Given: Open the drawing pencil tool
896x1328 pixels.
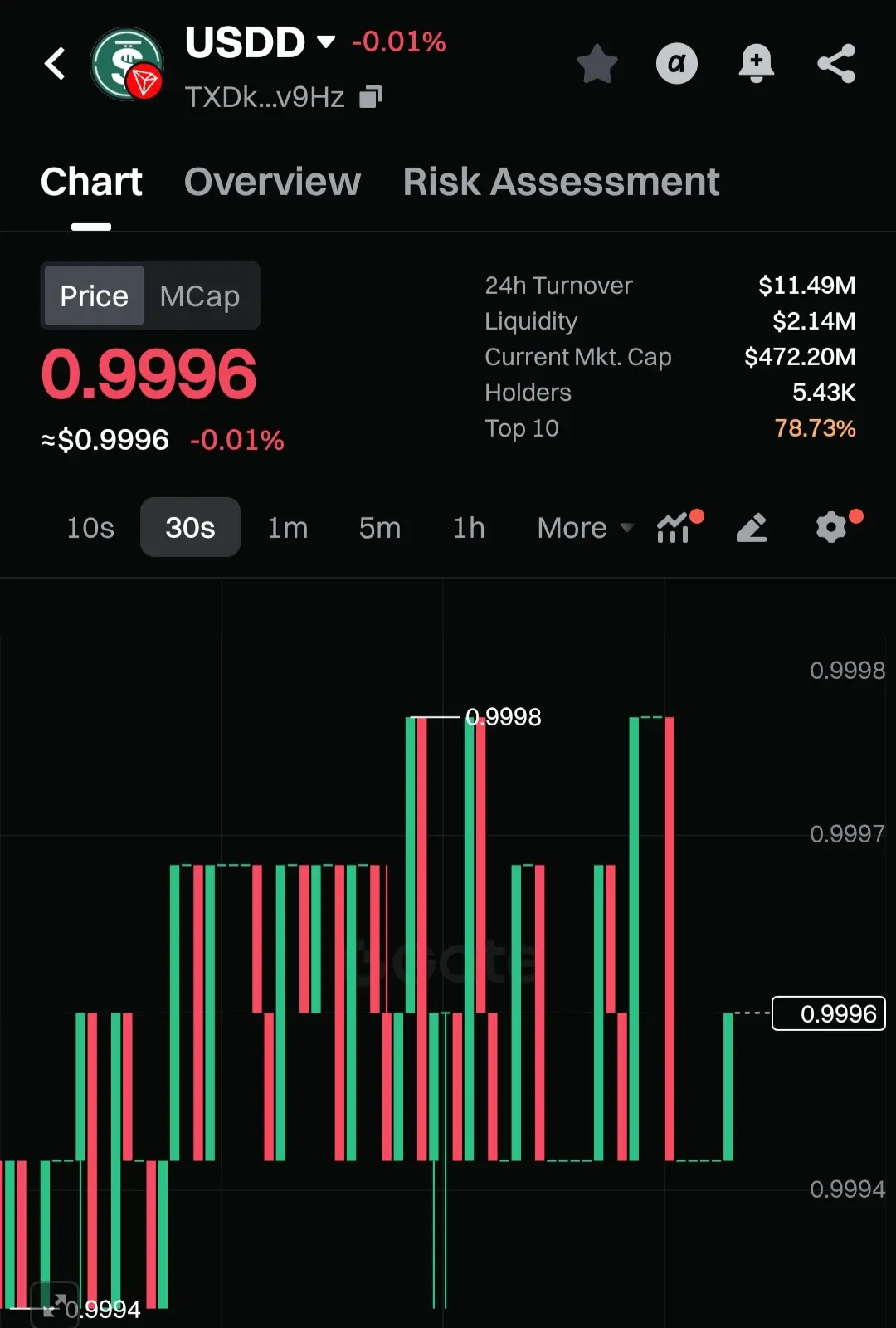Looking at the screenshot, I should click(752, 527).
